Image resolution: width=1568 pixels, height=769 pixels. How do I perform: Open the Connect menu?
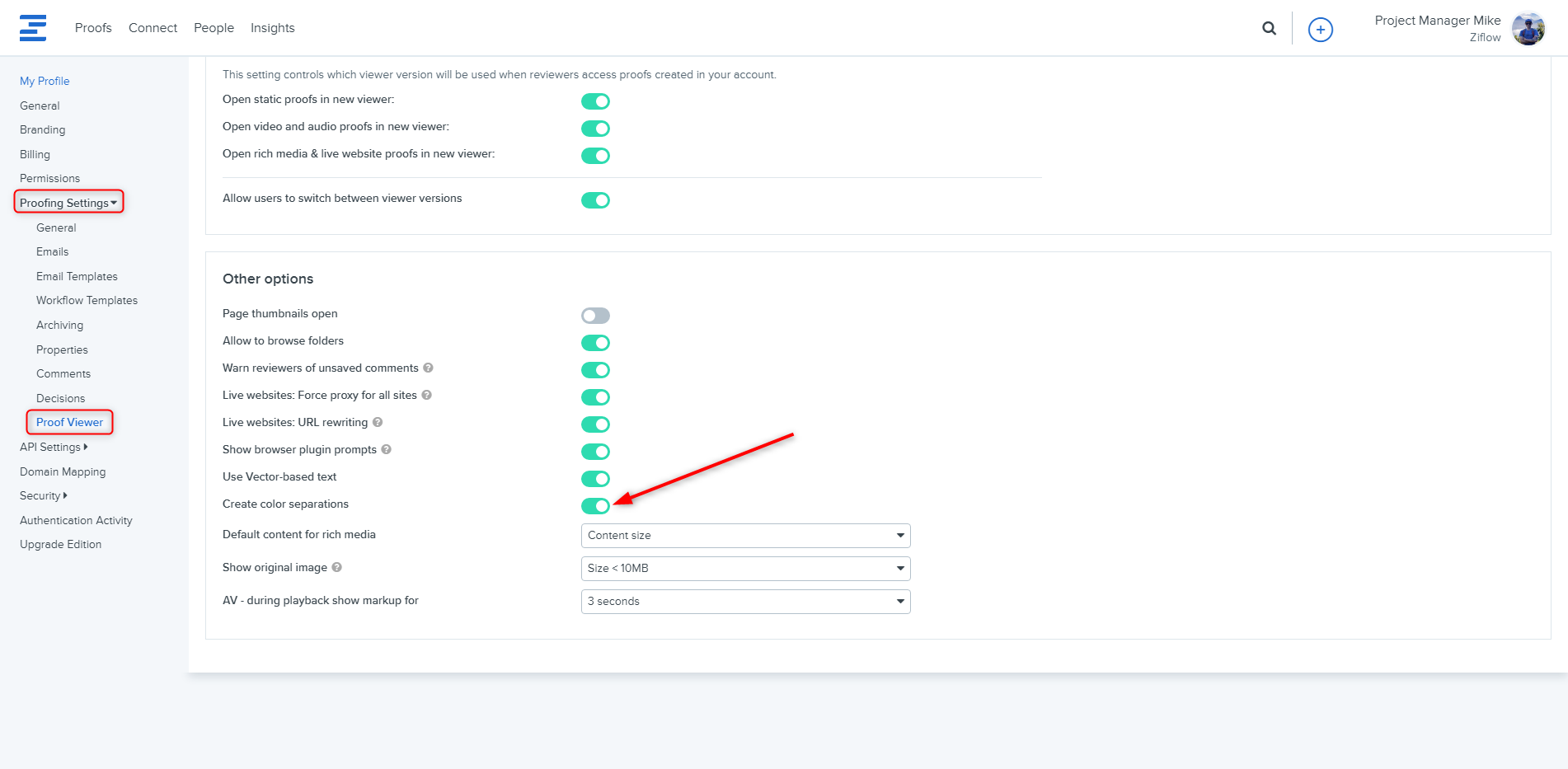(x=153, y=28)
